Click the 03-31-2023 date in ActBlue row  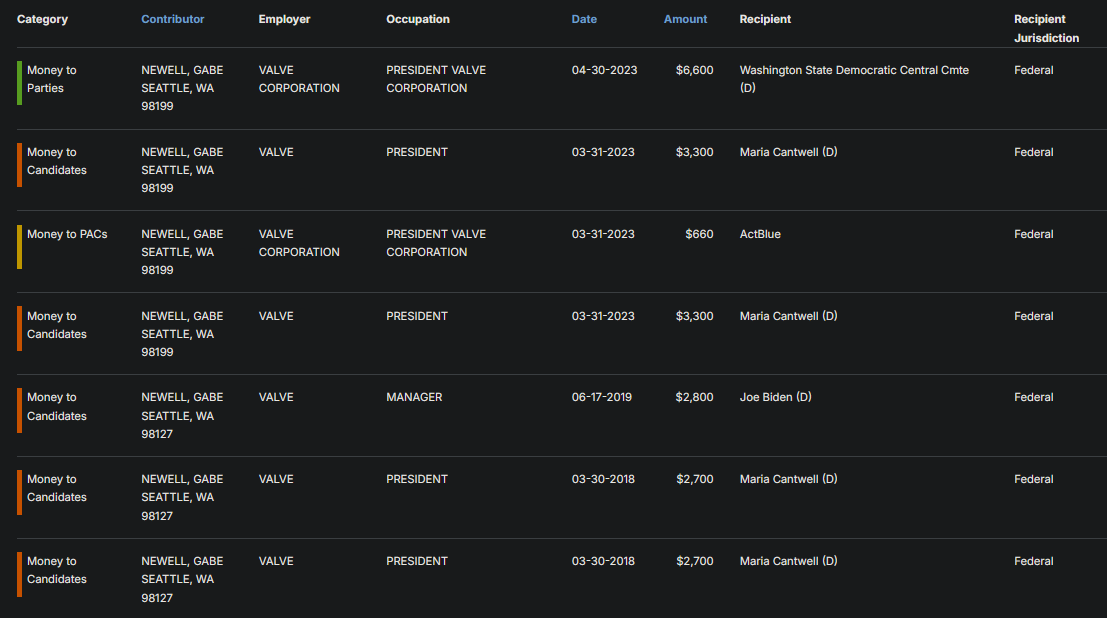pyautogui.click(x=603, y=234)
